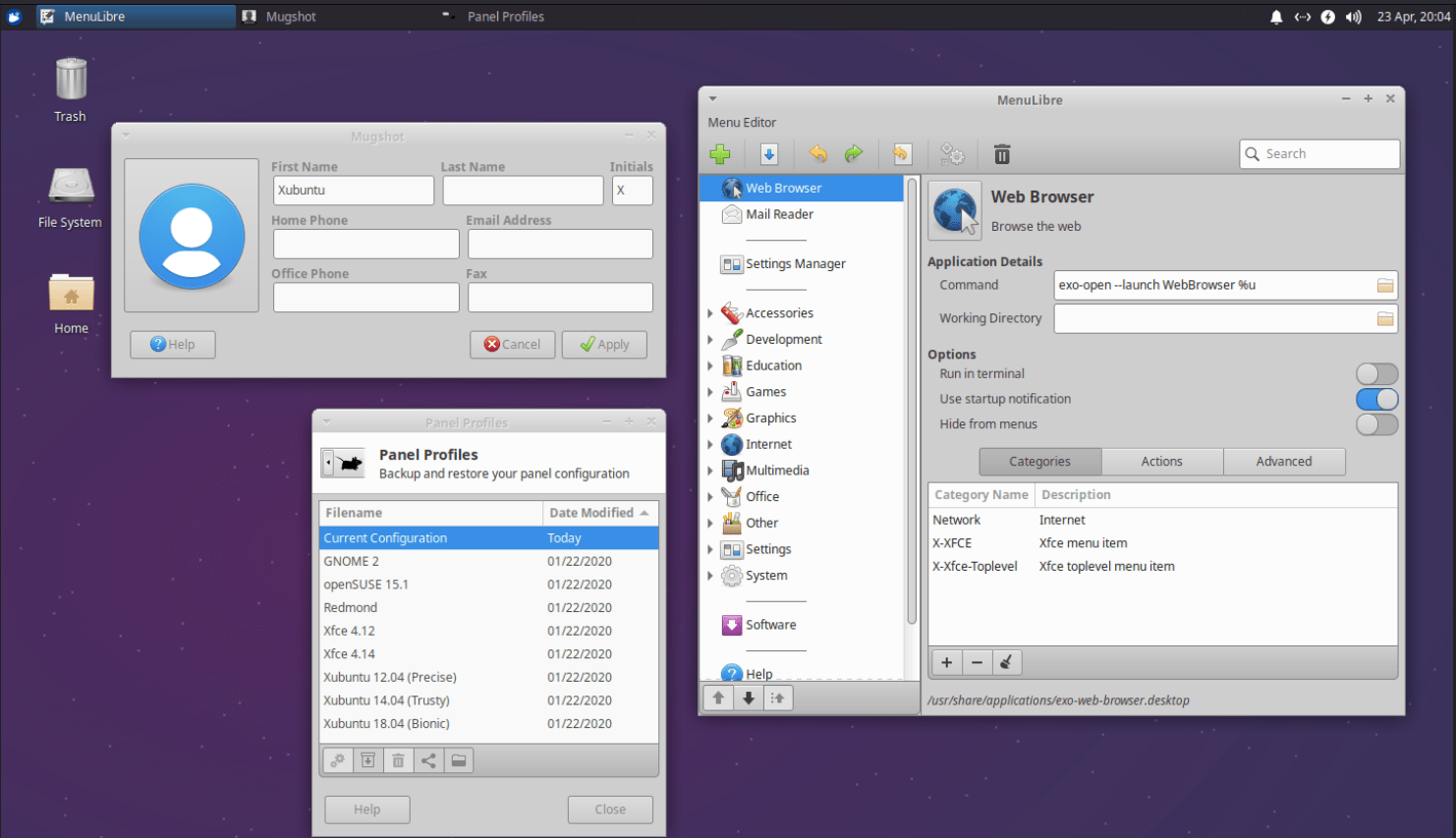Click the Email Address field in Mugshot

coord(560,244)
